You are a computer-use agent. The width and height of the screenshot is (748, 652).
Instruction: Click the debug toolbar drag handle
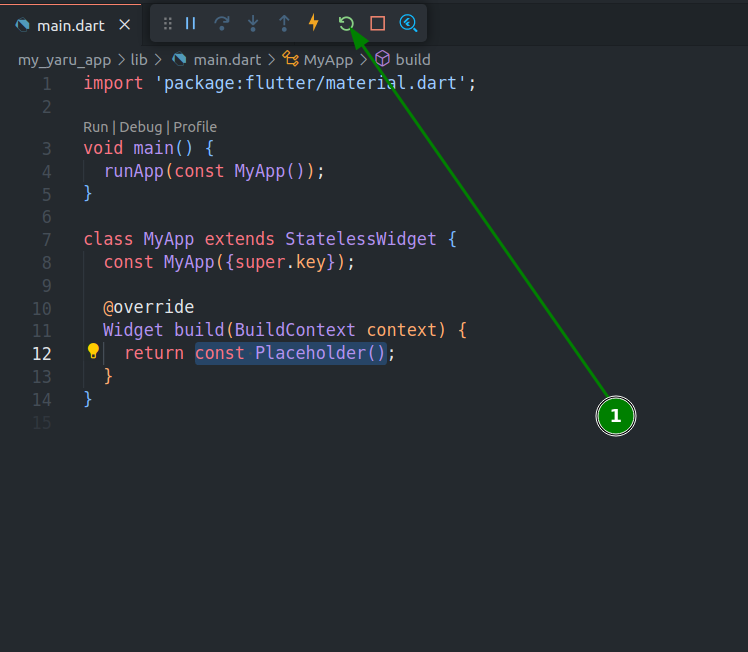pyautogui.click(x=167, y=23)
